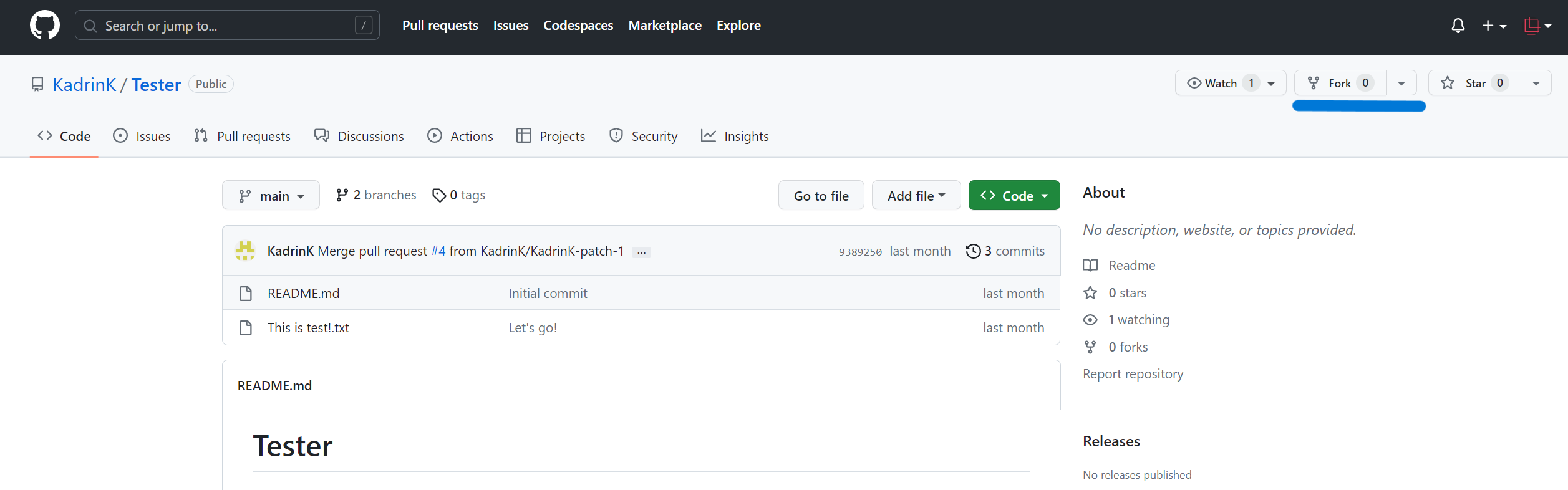This screenshot has height=490, width=1568.
Task: Click the fork icon beside 0 forks
Action: coord(1090,347)
